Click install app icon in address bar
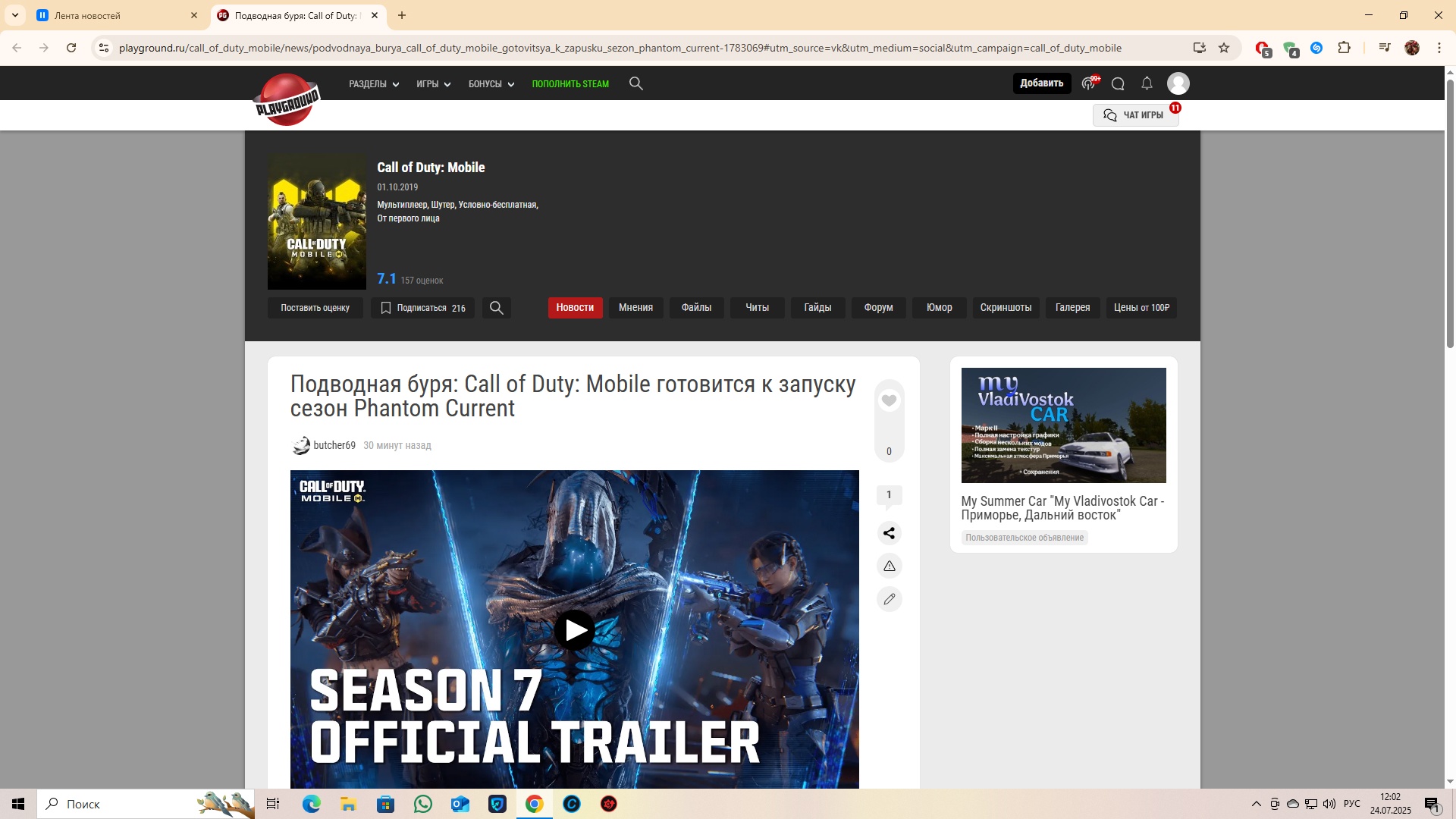 point(1199,48)
